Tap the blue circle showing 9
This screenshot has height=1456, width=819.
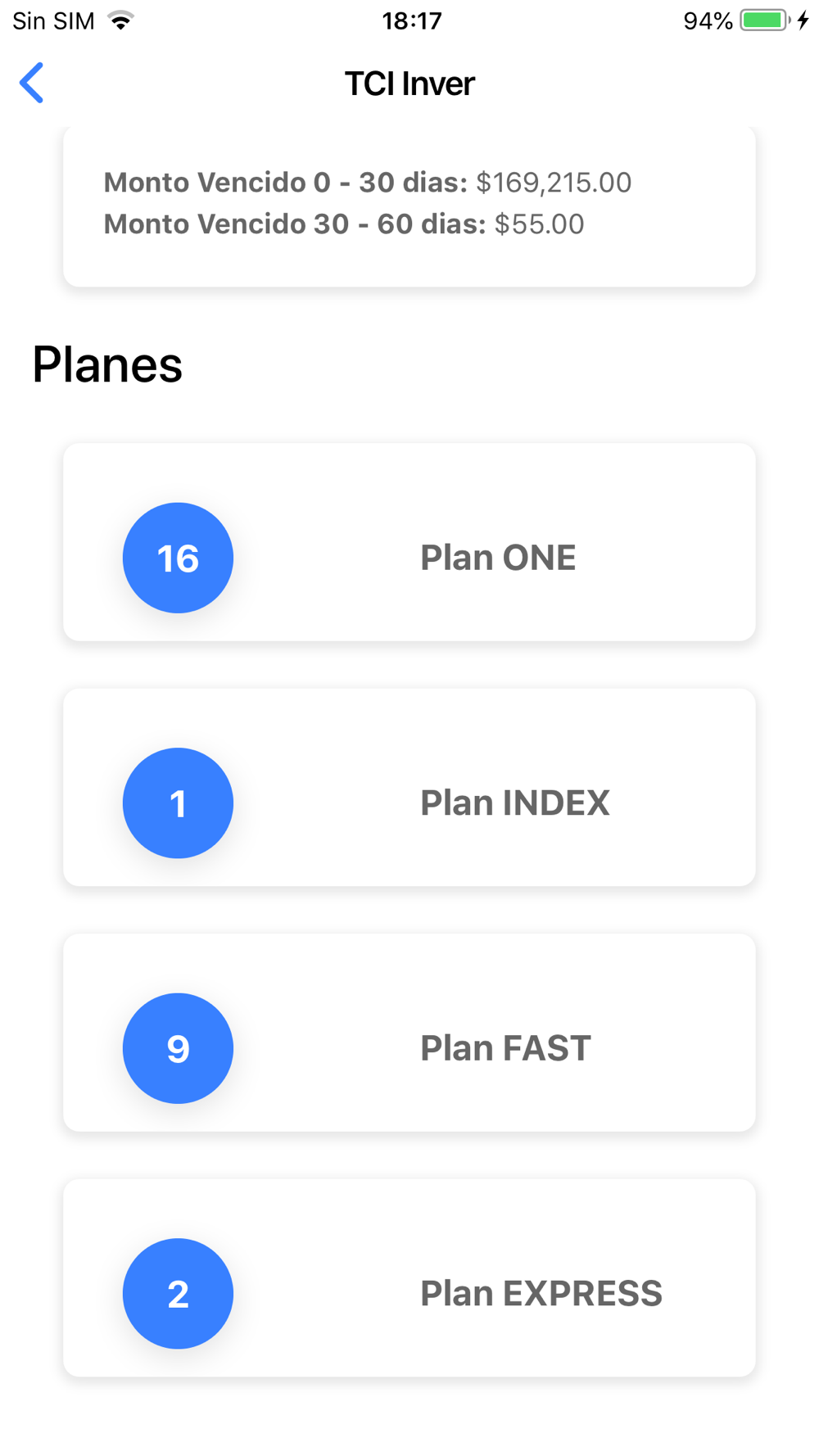tap(178, 1048)
